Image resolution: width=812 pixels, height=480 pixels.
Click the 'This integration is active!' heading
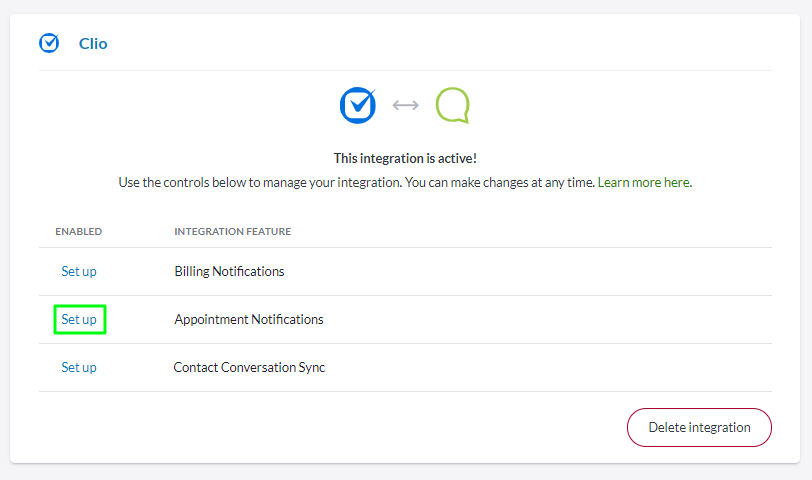[x=405, y=159]
